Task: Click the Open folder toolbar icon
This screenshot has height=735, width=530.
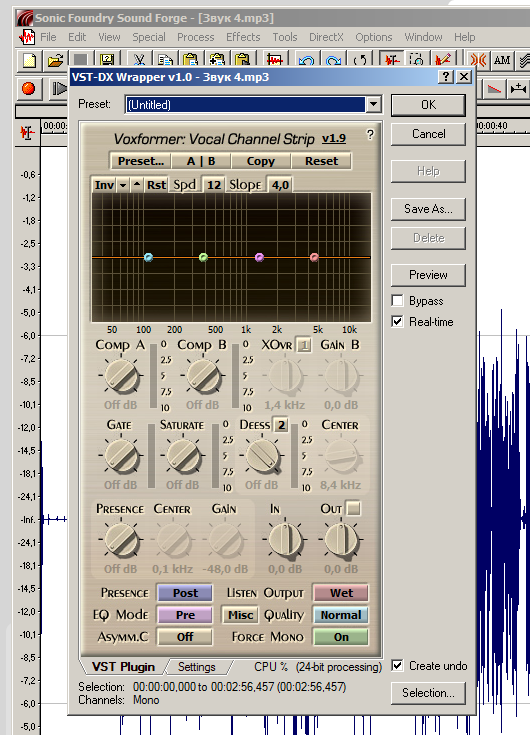Action: (55, 60)
